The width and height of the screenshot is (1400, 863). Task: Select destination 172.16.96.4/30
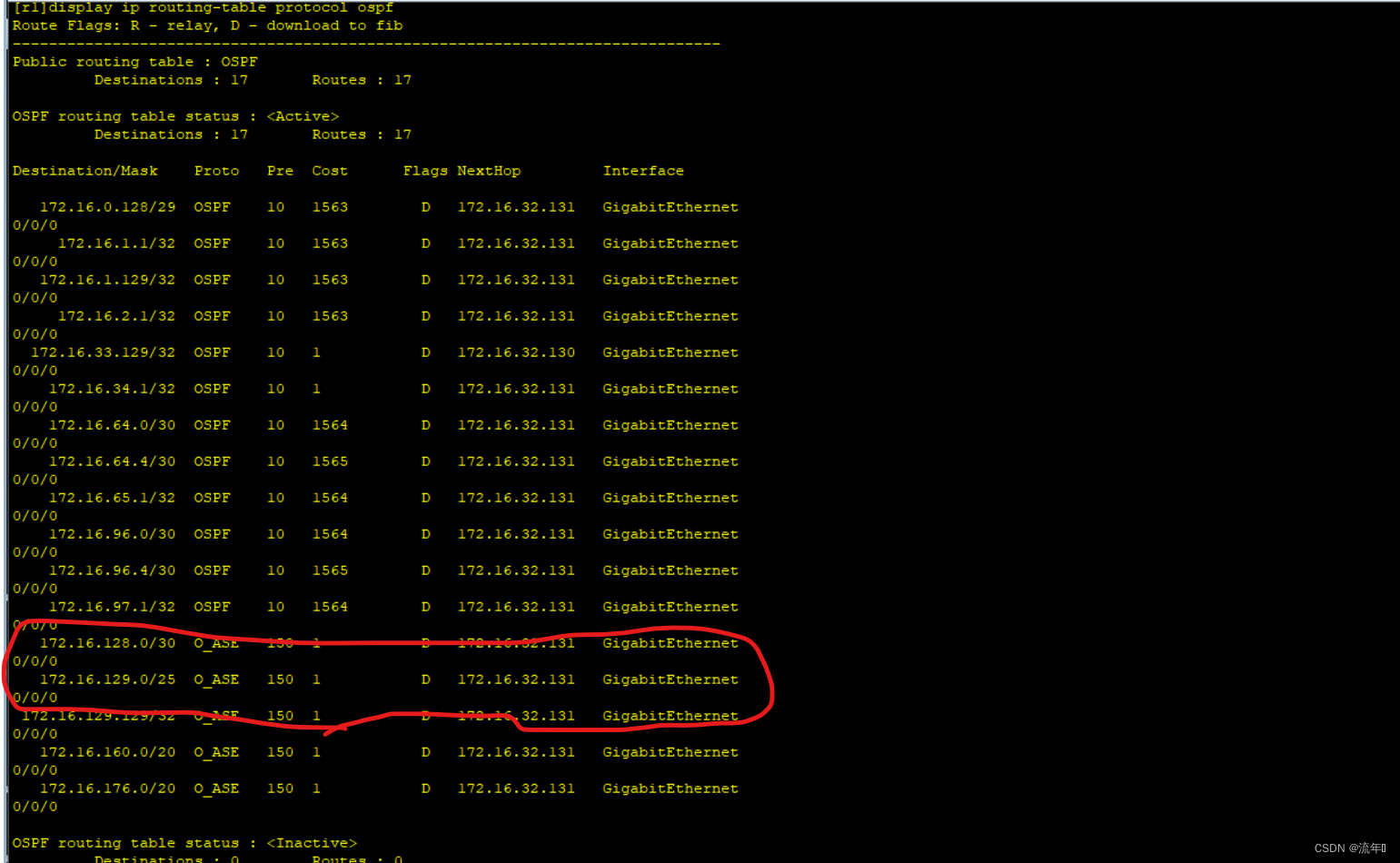click(x=112, y=570)
